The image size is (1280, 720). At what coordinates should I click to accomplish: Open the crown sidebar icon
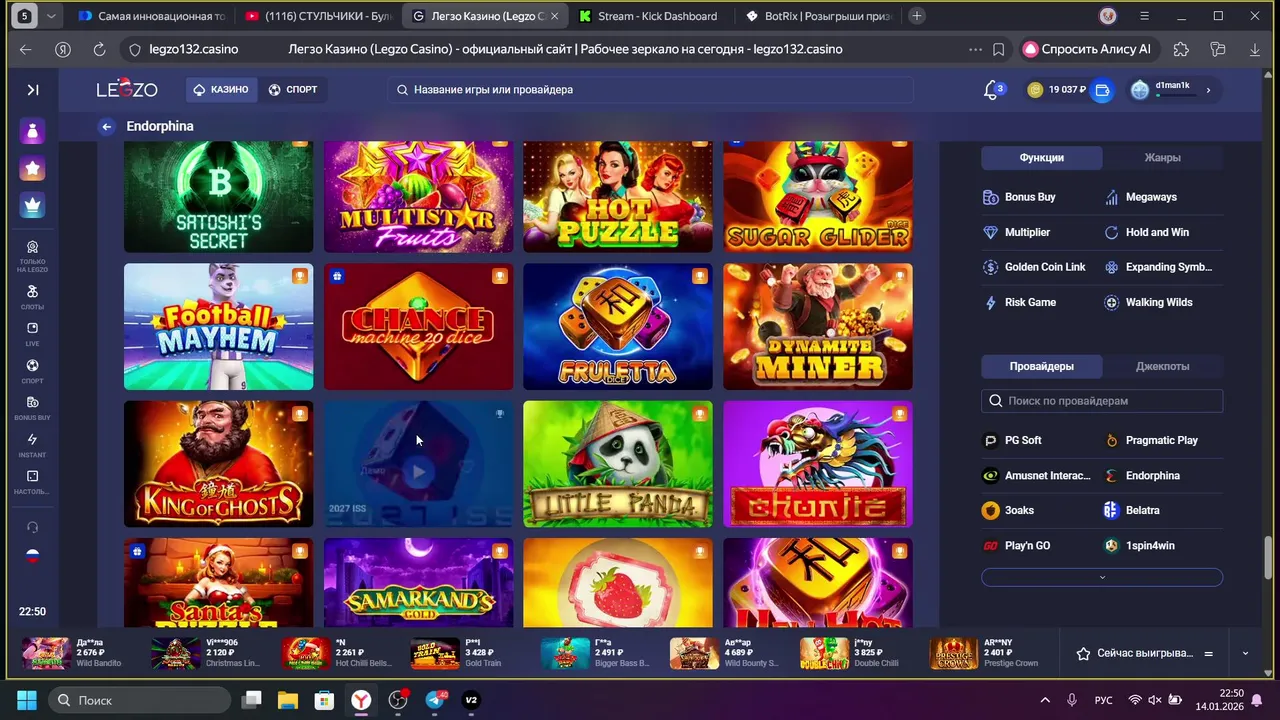pos(33,206)
